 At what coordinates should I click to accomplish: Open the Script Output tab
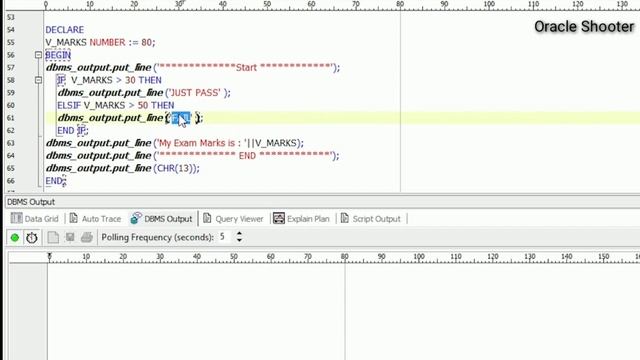tap(371, 219)
